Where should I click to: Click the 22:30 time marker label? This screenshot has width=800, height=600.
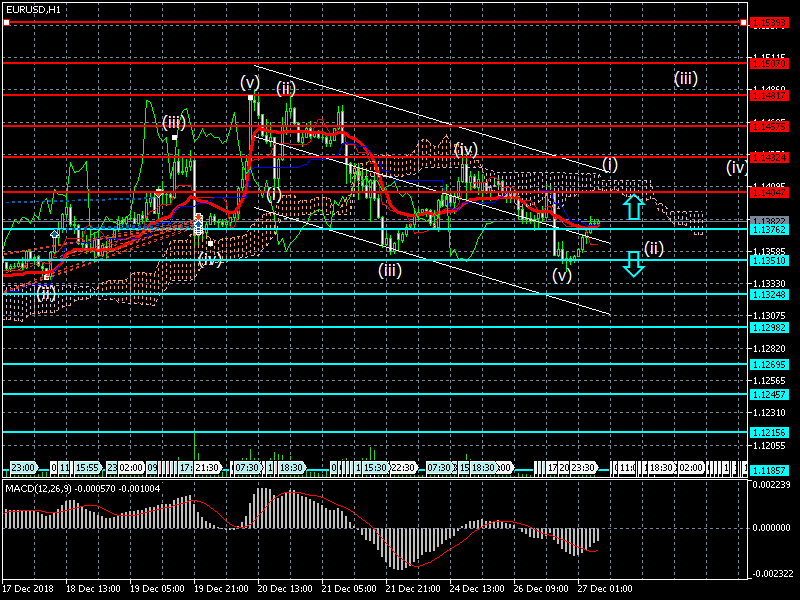click(x=403, y=468)
